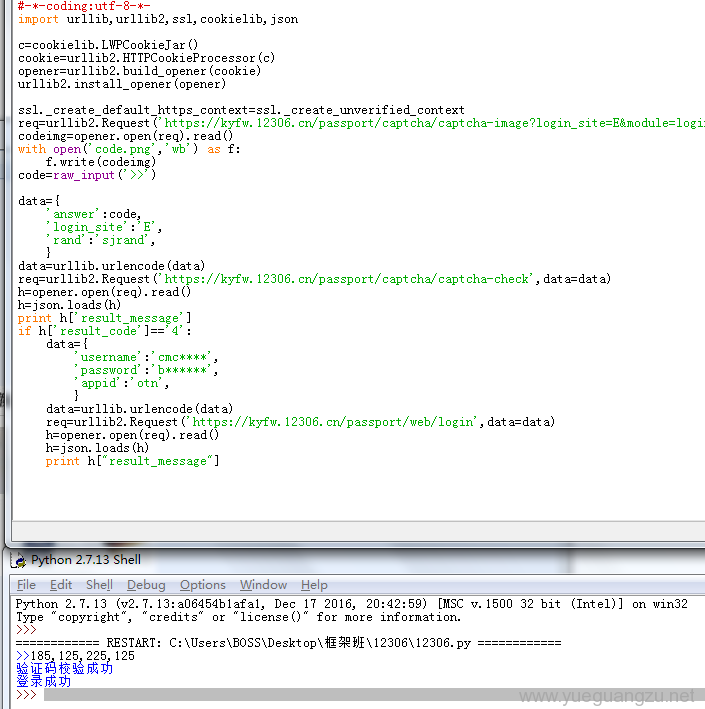Screen dimensions: 705x709
Task: Click the 'code.png' filename string
Action: tap(123, 149)
